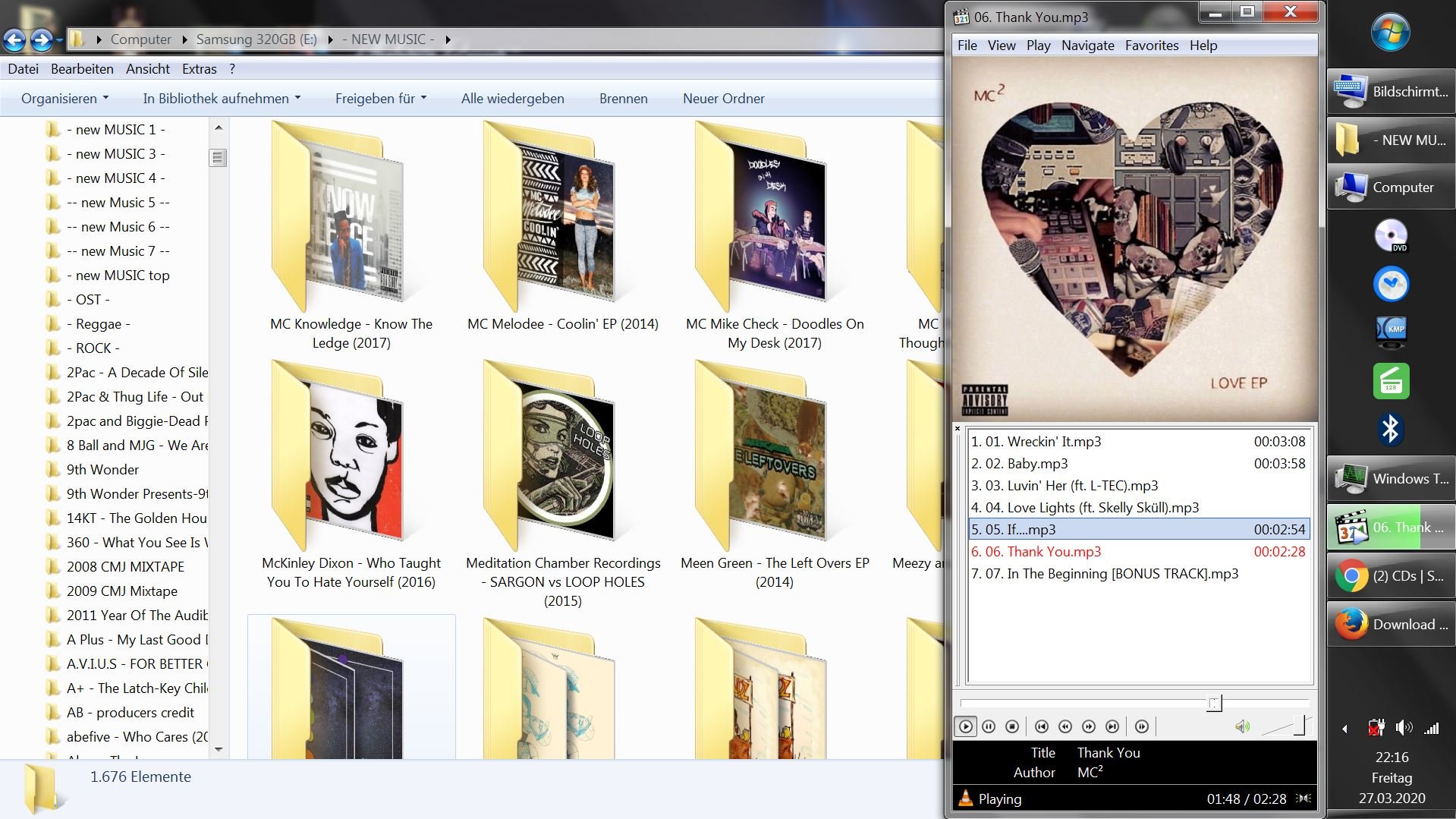This screenshot has height=819, width=1456.
Task: Show hidden tray icons arrow
Action: coord(1344,729)
